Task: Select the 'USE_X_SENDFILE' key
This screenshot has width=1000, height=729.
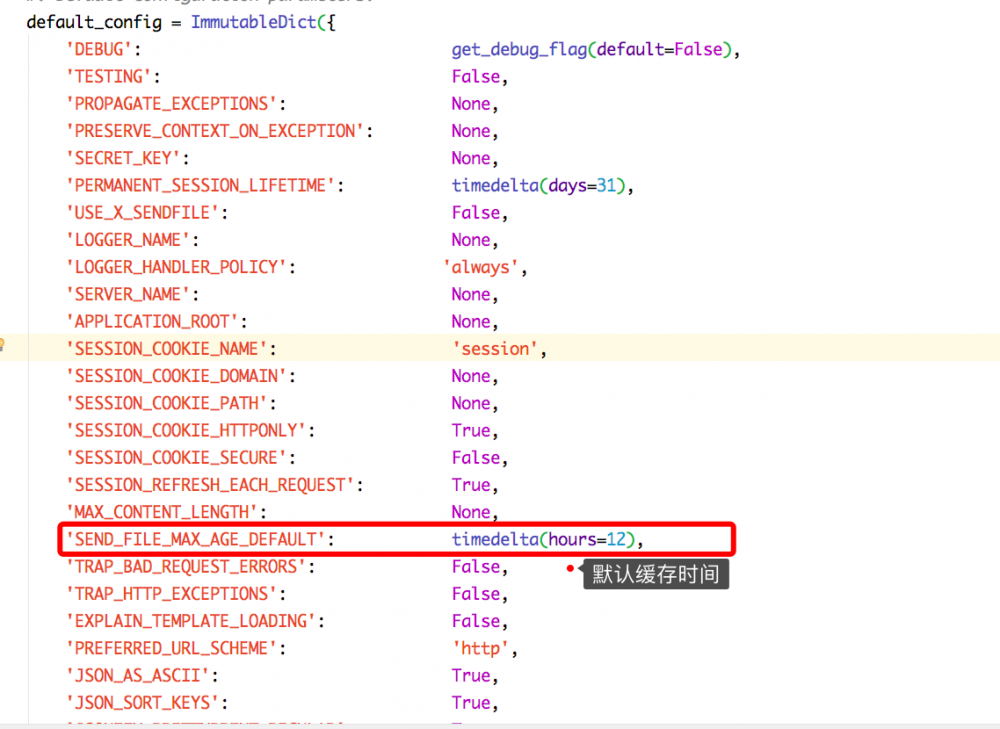Action: pos(143,213)
